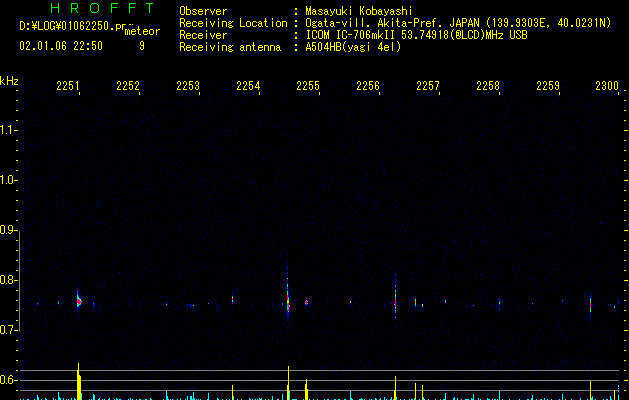Click the 'Receiving Location' label

click(233, 23)
